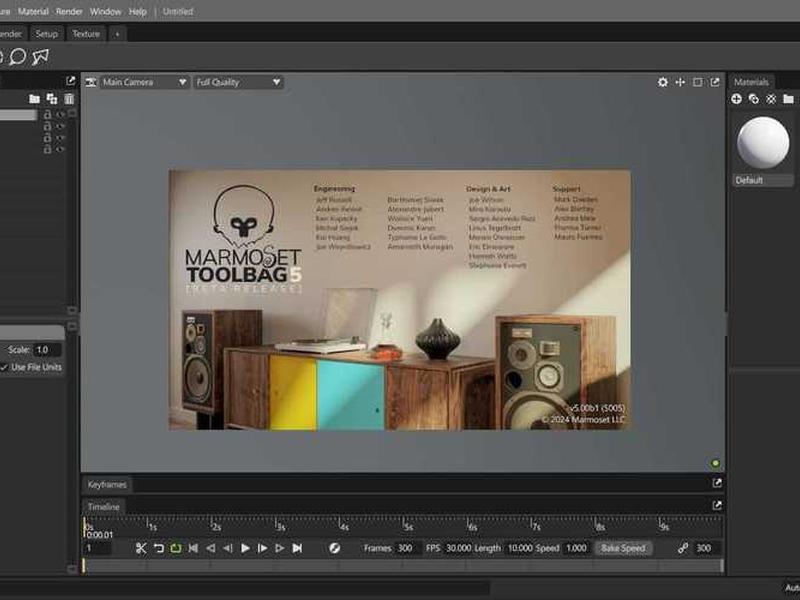Pop out the viewport window
Screen dimensions: 800x600
tap(715, 82)
